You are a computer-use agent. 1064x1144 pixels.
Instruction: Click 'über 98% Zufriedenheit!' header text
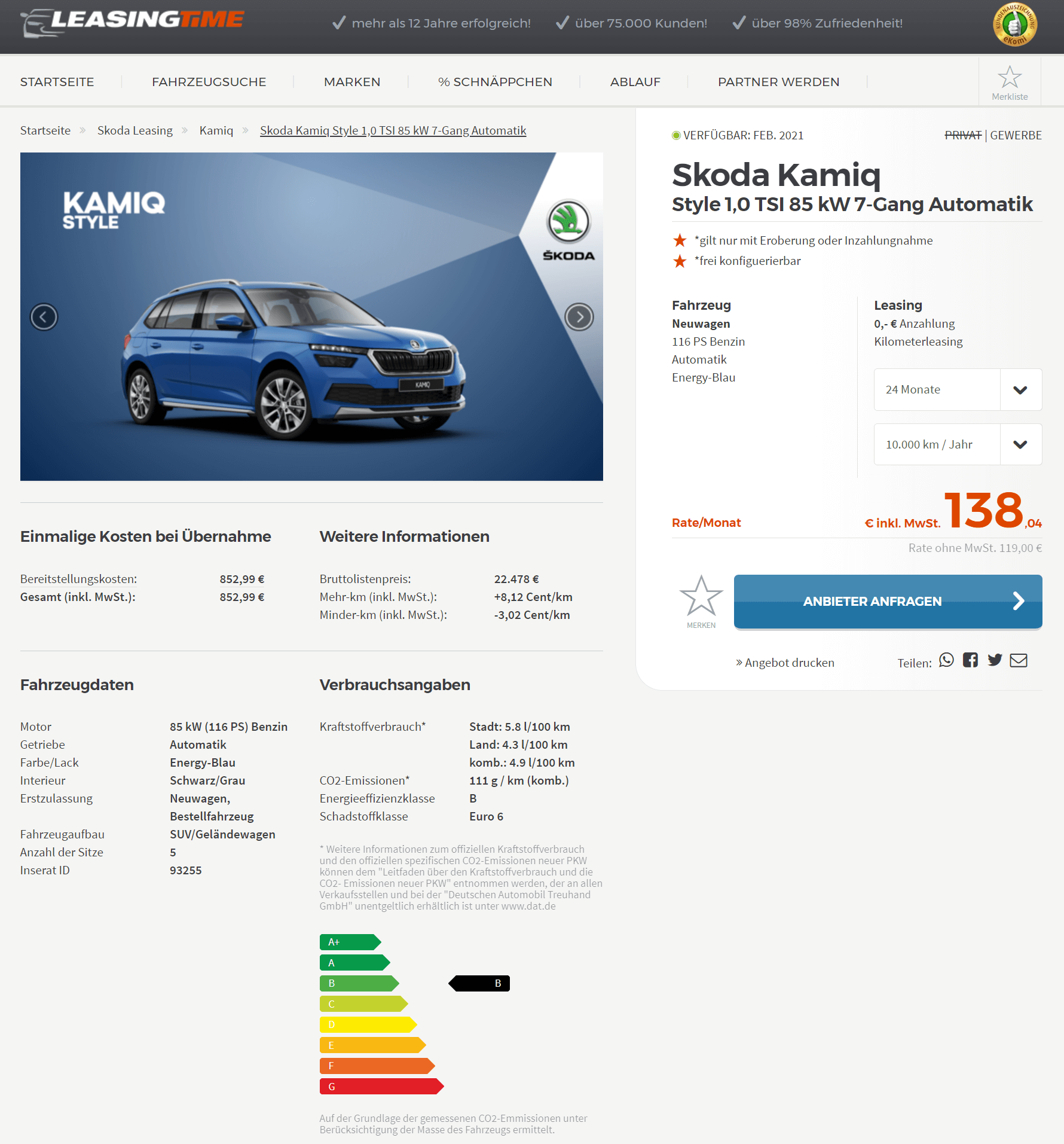tap(827, 23)
